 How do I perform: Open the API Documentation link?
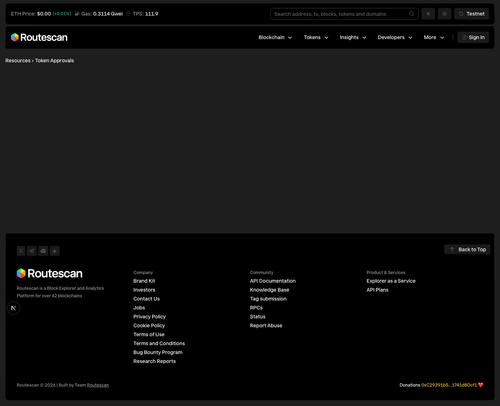273,281
